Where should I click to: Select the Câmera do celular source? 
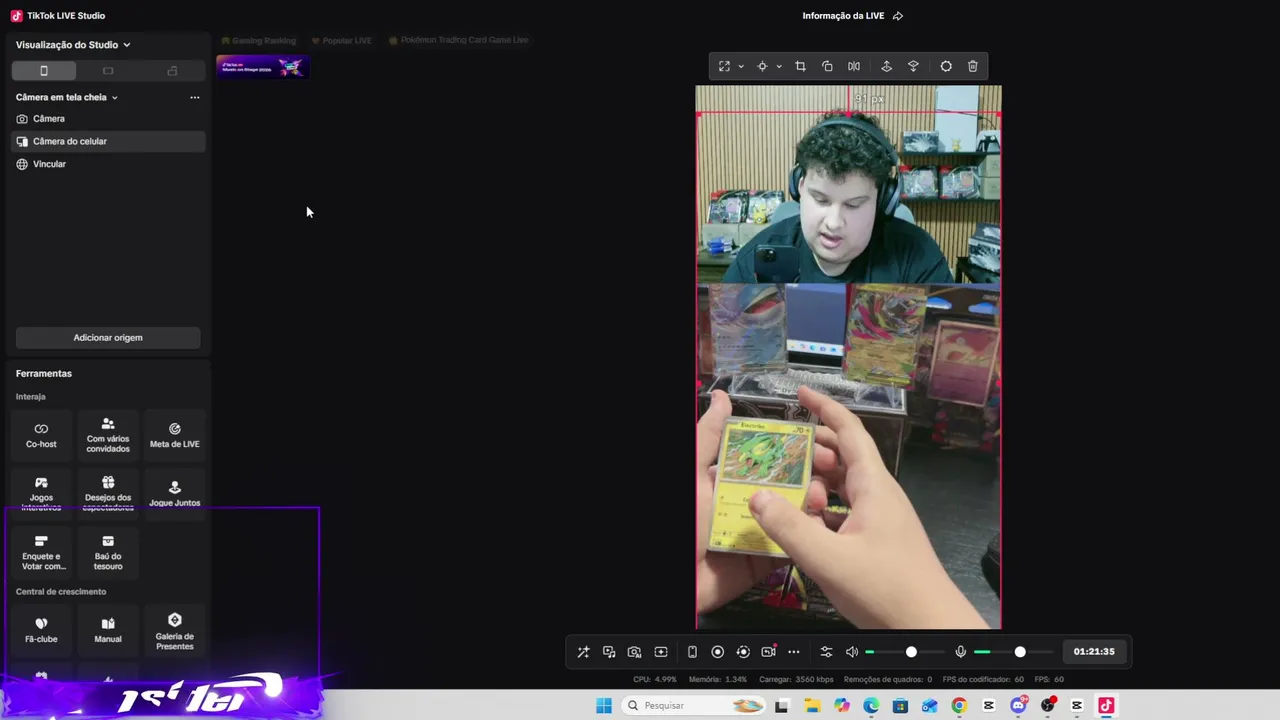click(x=108, y=141)
